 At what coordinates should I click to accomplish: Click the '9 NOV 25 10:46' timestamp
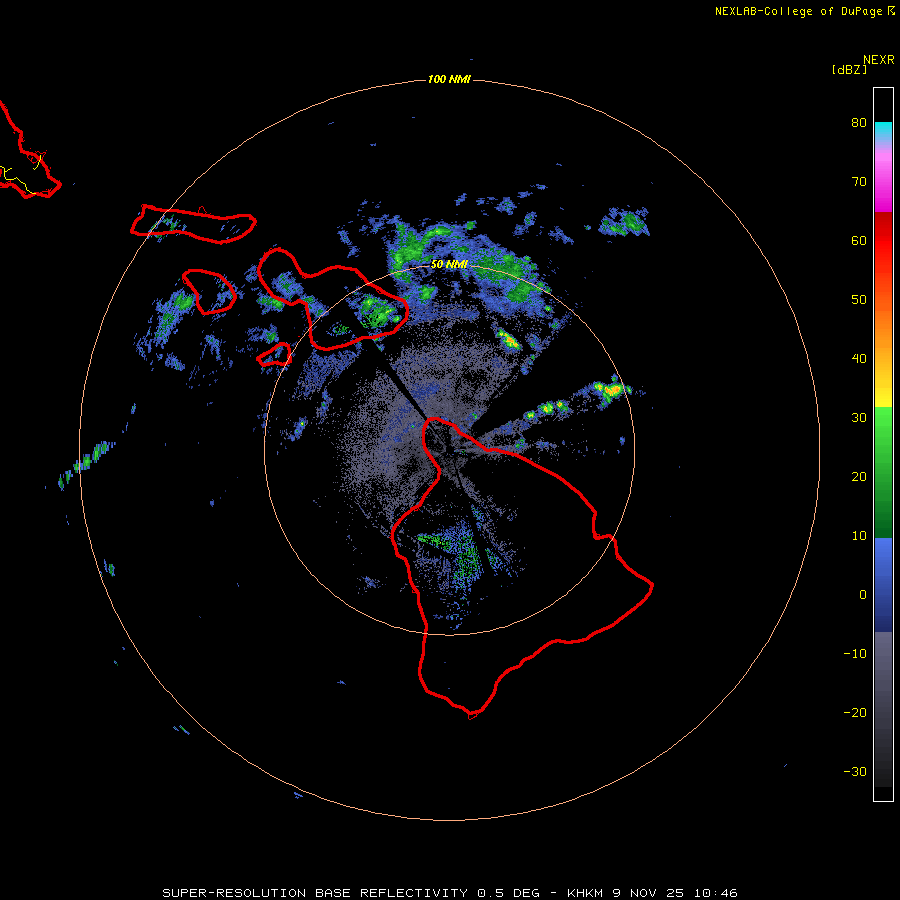coord(675,893)
